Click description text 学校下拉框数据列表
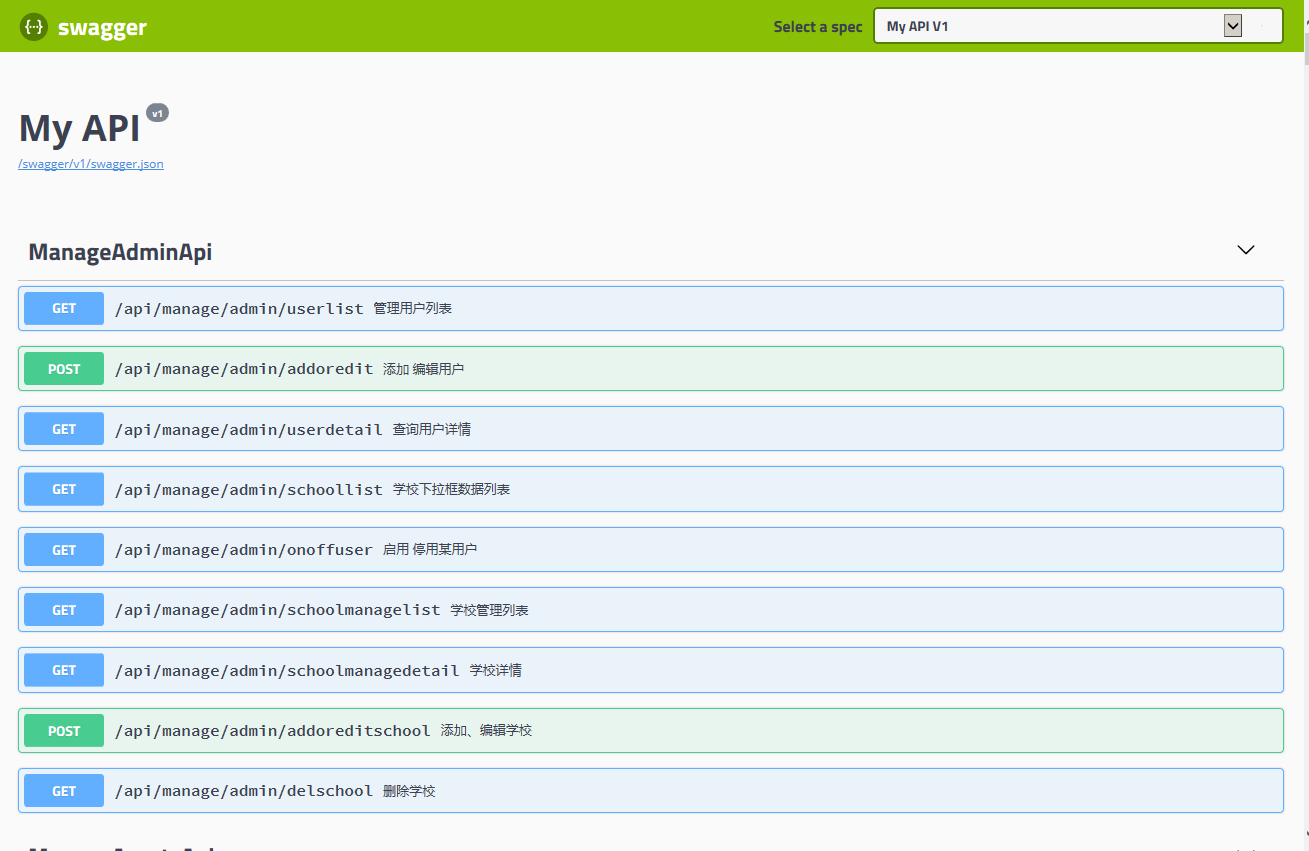Image resolution: width=1309 pixels, height=851 pixels. (452, 489)
